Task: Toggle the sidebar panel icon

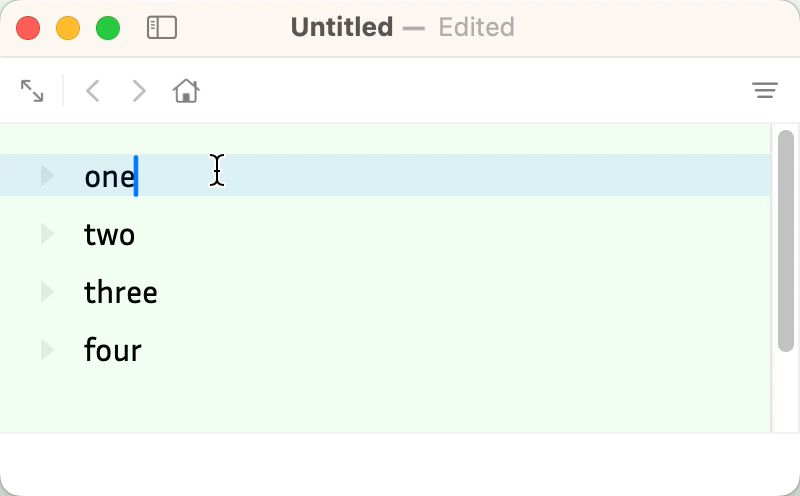Action: tap(161, 28)
